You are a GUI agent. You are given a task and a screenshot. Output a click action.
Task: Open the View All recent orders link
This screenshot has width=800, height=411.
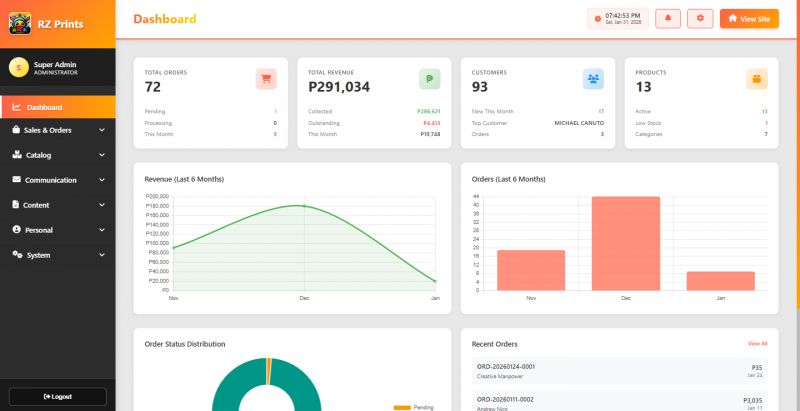click(757, 343)
